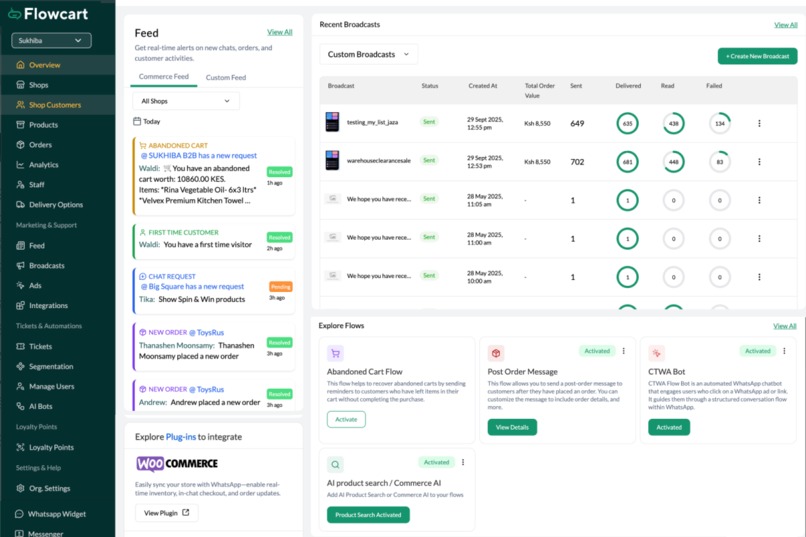This screenshot has width=806, height=537.
Task: Click View All in Recent Broadcasts
Action: 785,25
